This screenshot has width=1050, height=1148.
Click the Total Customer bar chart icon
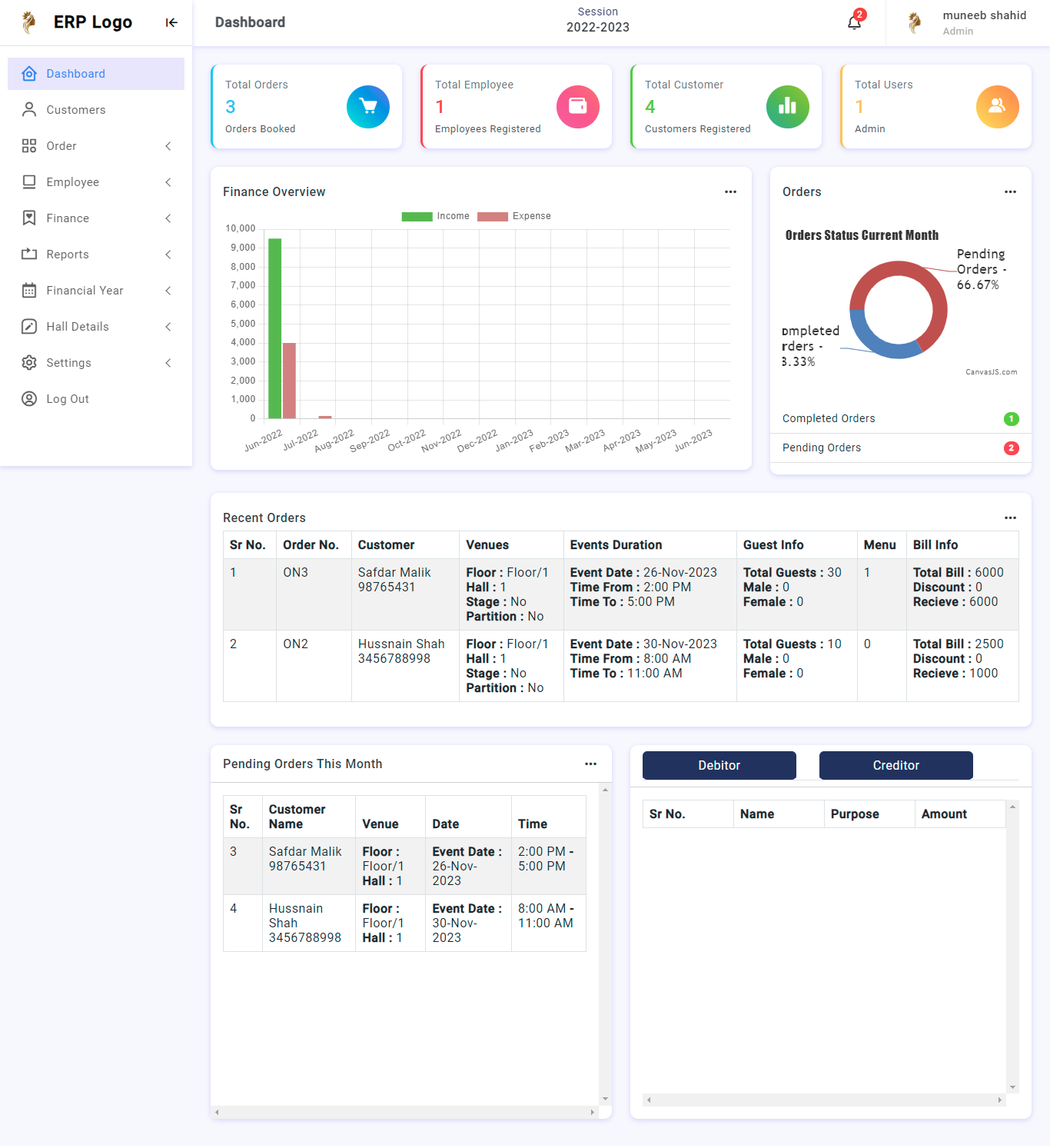point(788,107)
